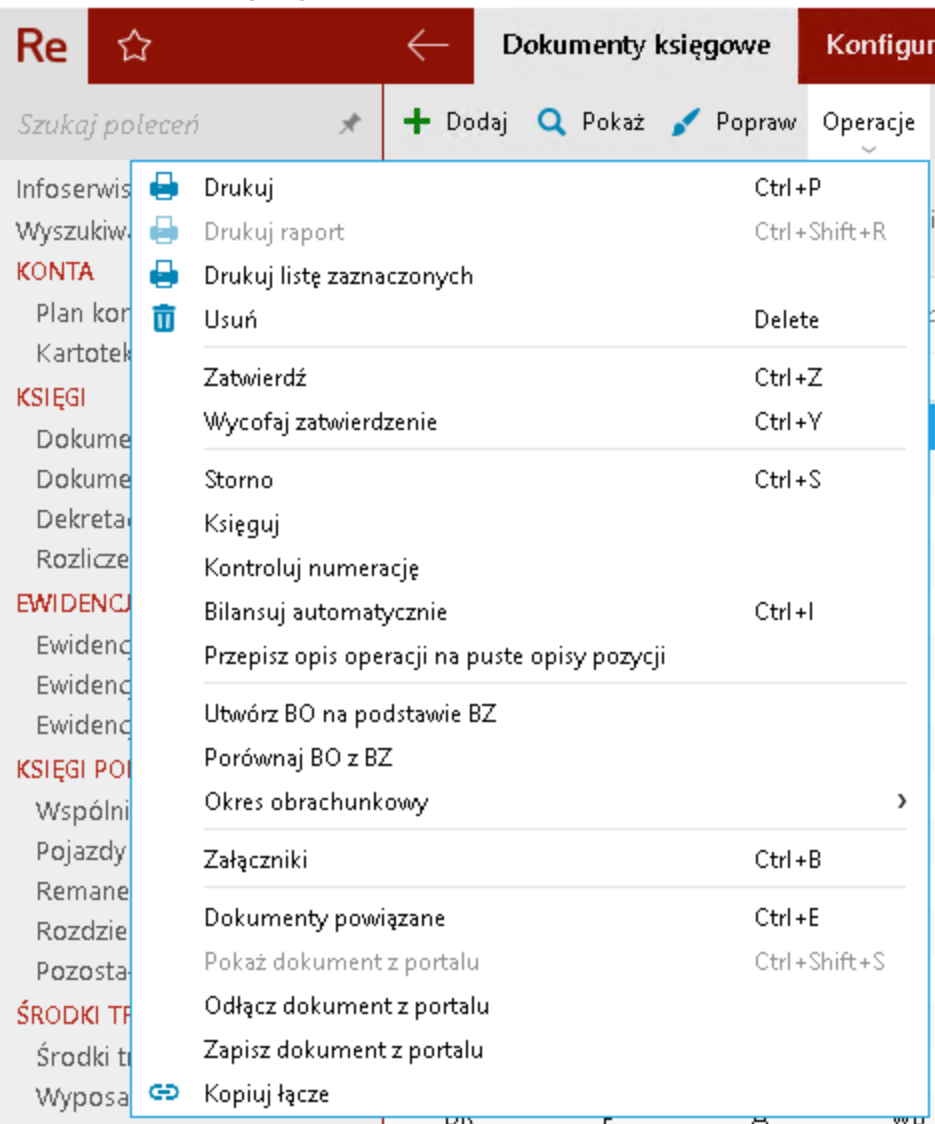
Task: Click the trash icon next to Usuń
Action: pos(163,319)
